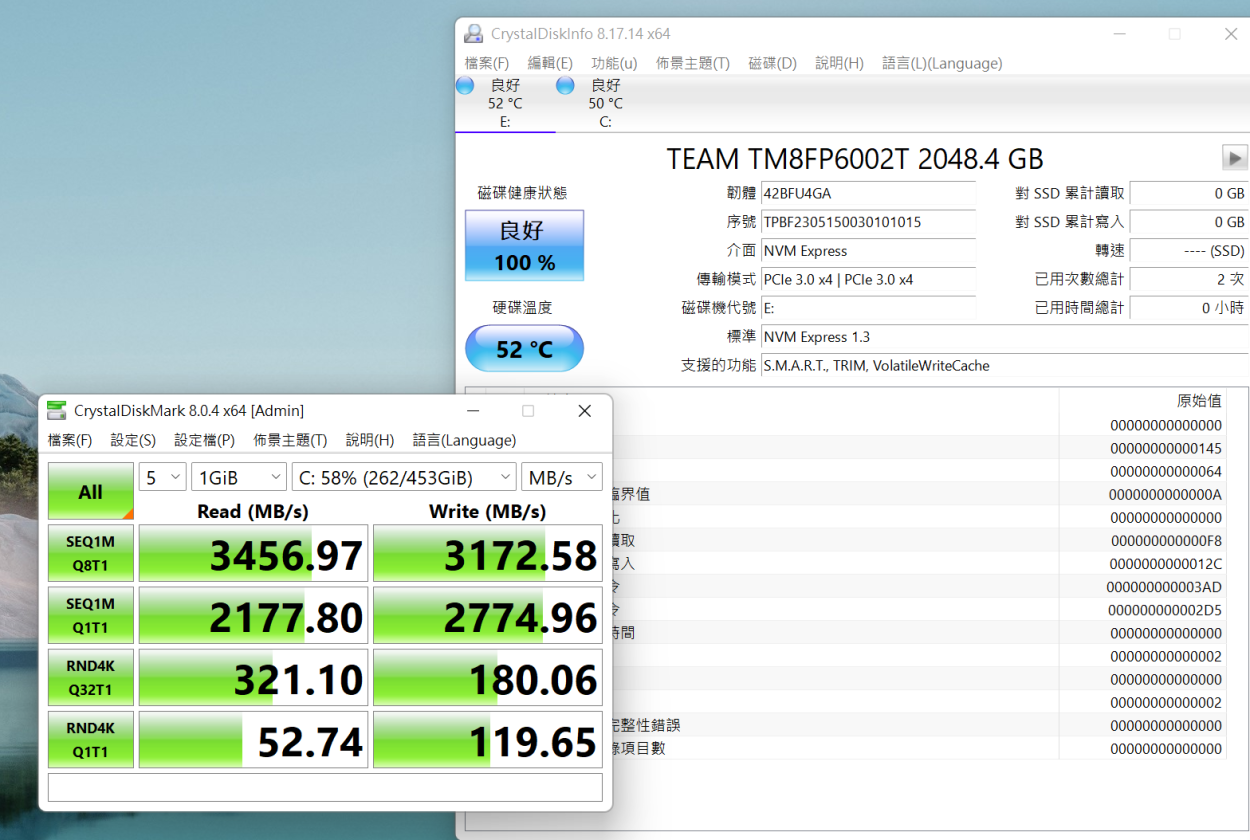Select the C: drive tab at 50 °C

[x=605, y=103]
